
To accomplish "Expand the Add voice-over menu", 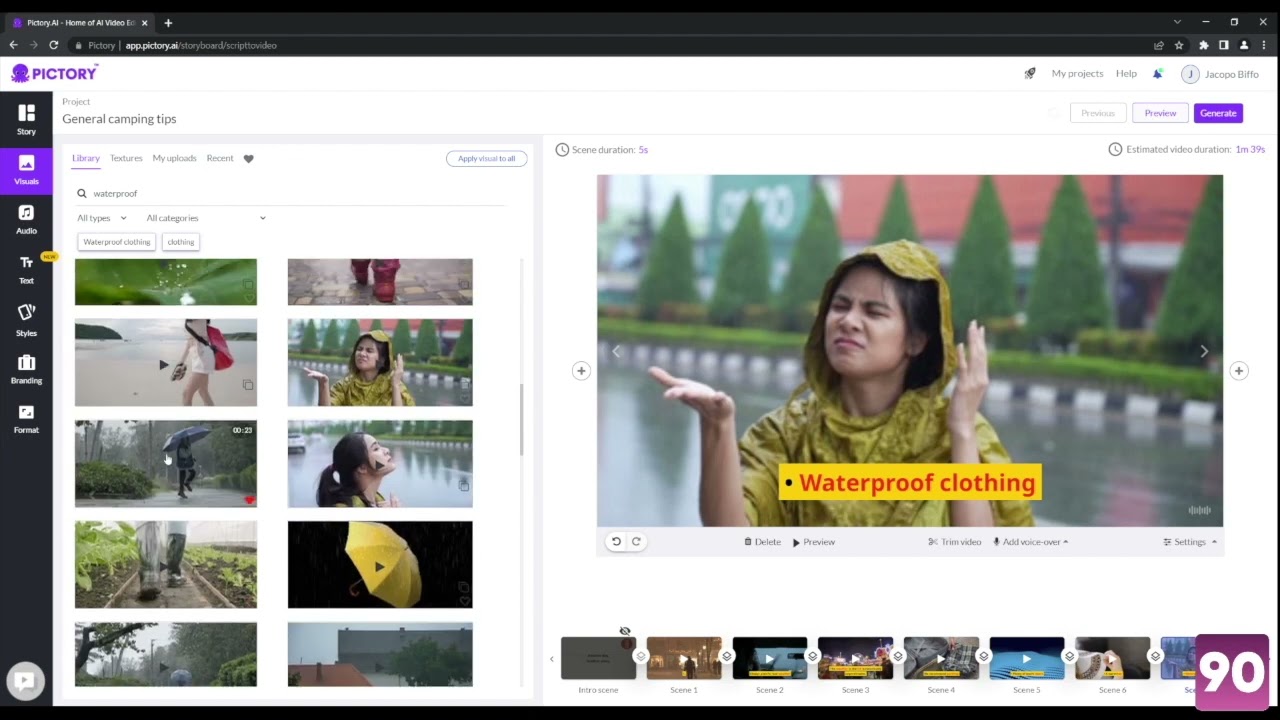I will click(x=1030, y=542).
